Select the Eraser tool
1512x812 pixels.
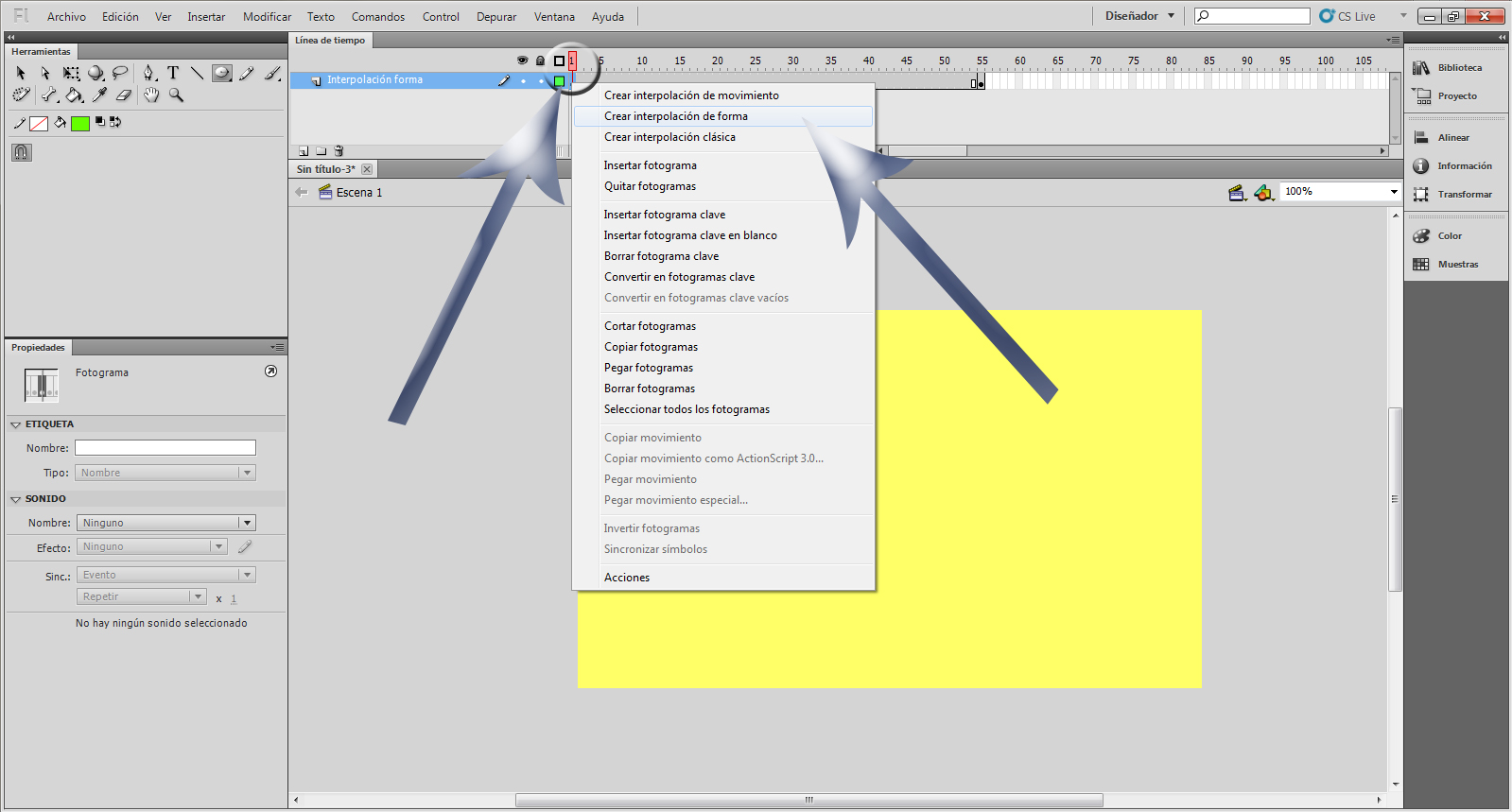tap(124, 95)
